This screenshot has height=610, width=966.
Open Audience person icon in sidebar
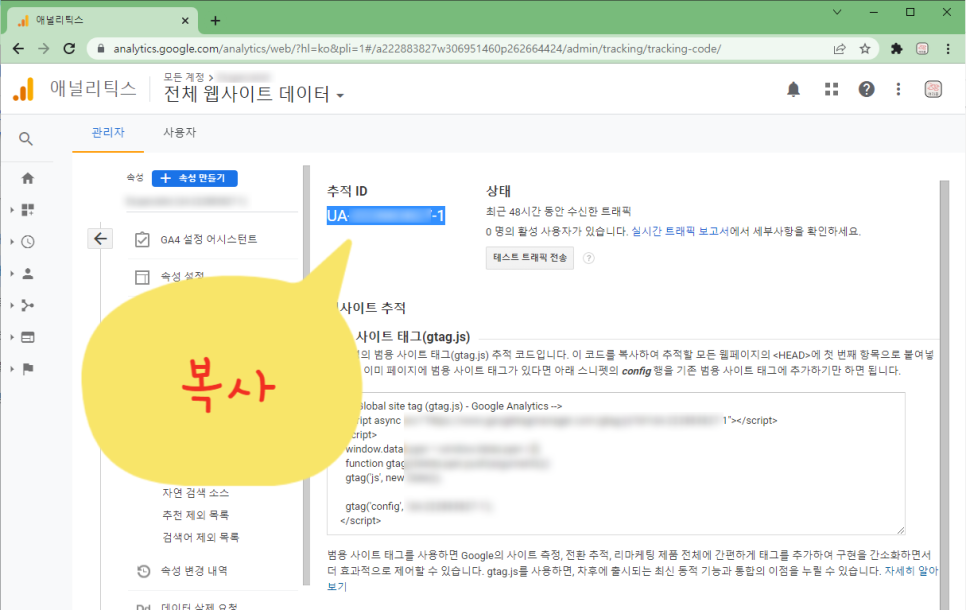click(x=28, y=274)
